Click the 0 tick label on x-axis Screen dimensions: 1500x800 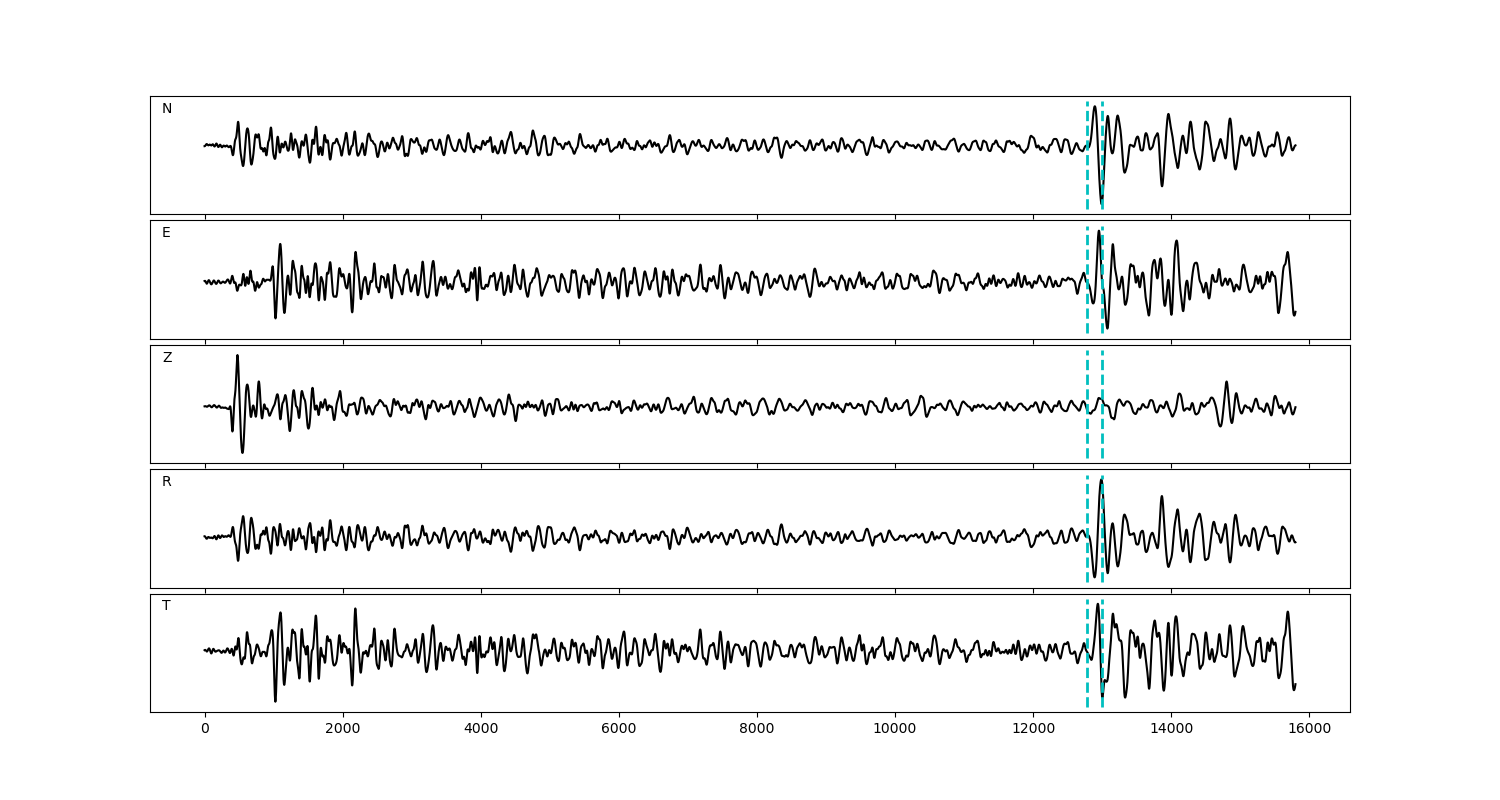205,730
